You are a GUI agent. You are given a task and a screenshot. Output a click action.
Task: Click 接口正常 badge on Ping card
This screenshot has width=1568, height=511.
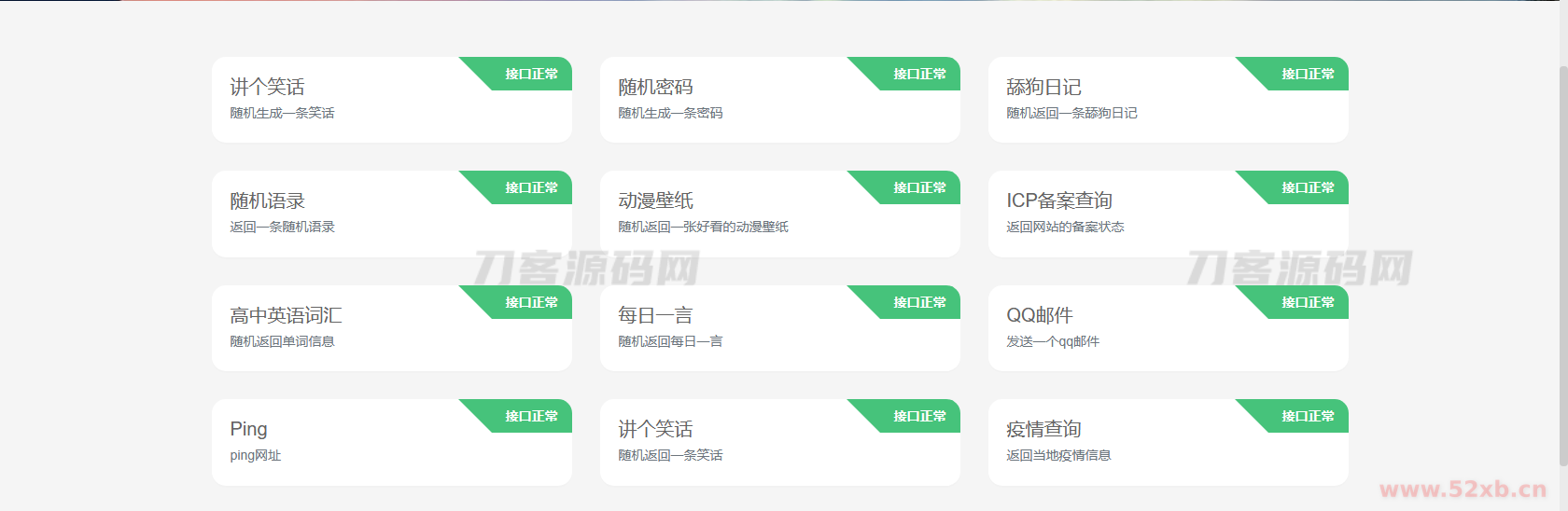530,416
